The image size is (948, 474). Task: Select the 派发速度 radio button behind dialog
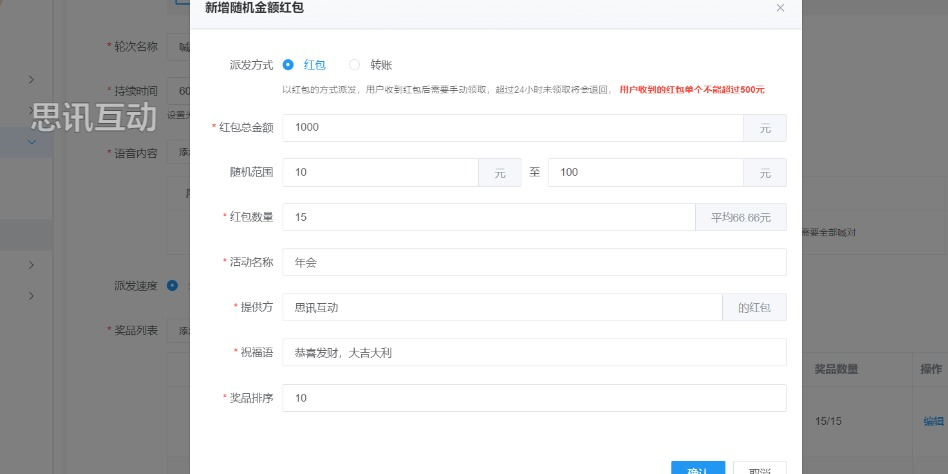[173, 285]
